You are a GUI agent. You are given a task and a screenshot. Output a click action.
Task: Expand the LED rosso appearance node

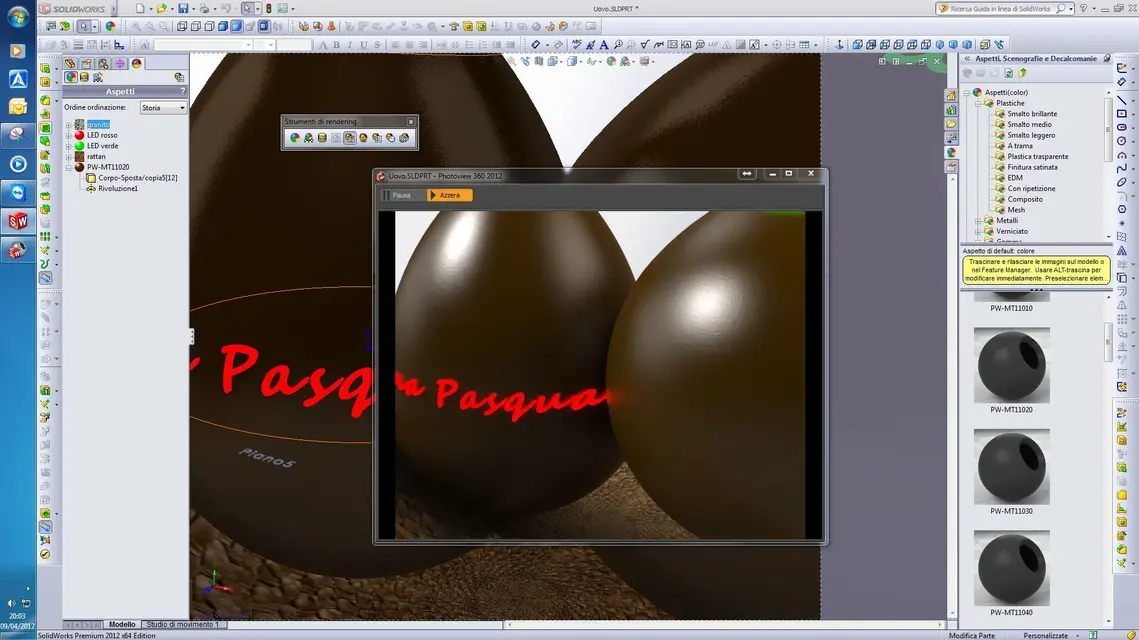tap(69, 135)
